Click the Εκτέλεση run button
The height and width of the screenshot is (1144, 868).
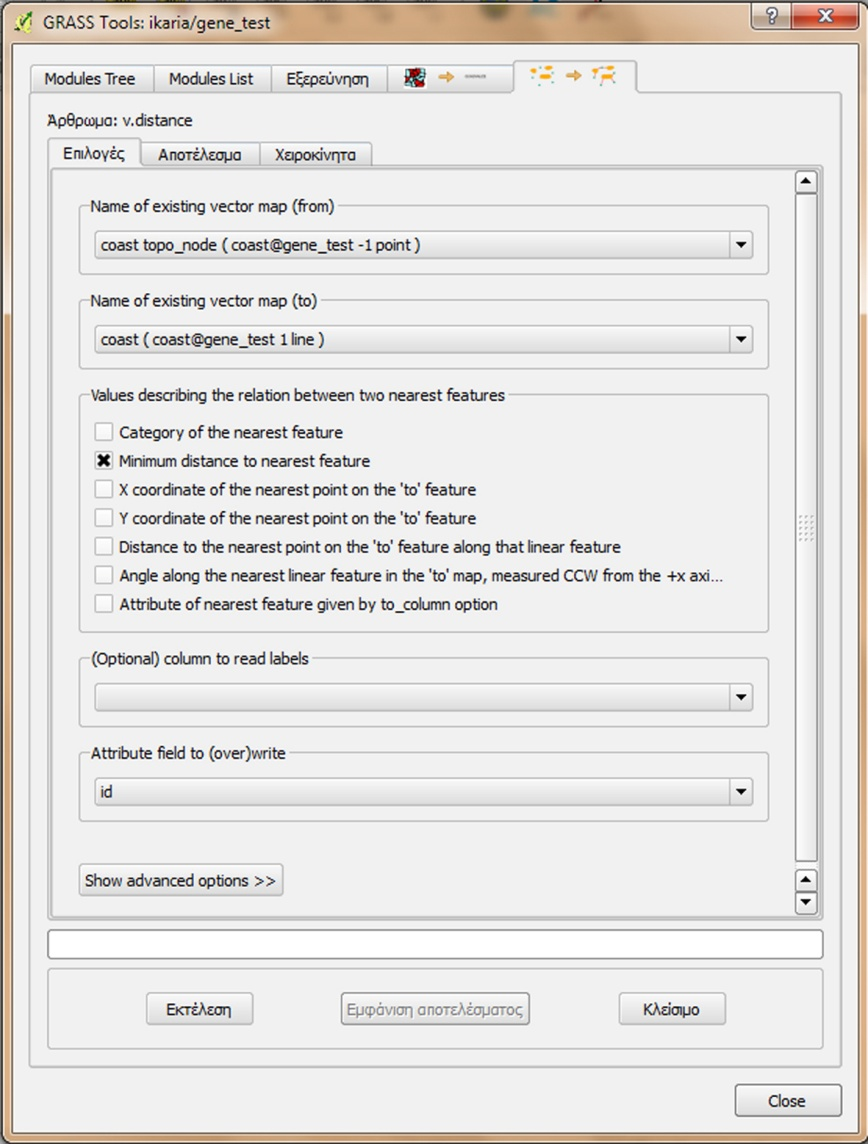pos(199,1010)
